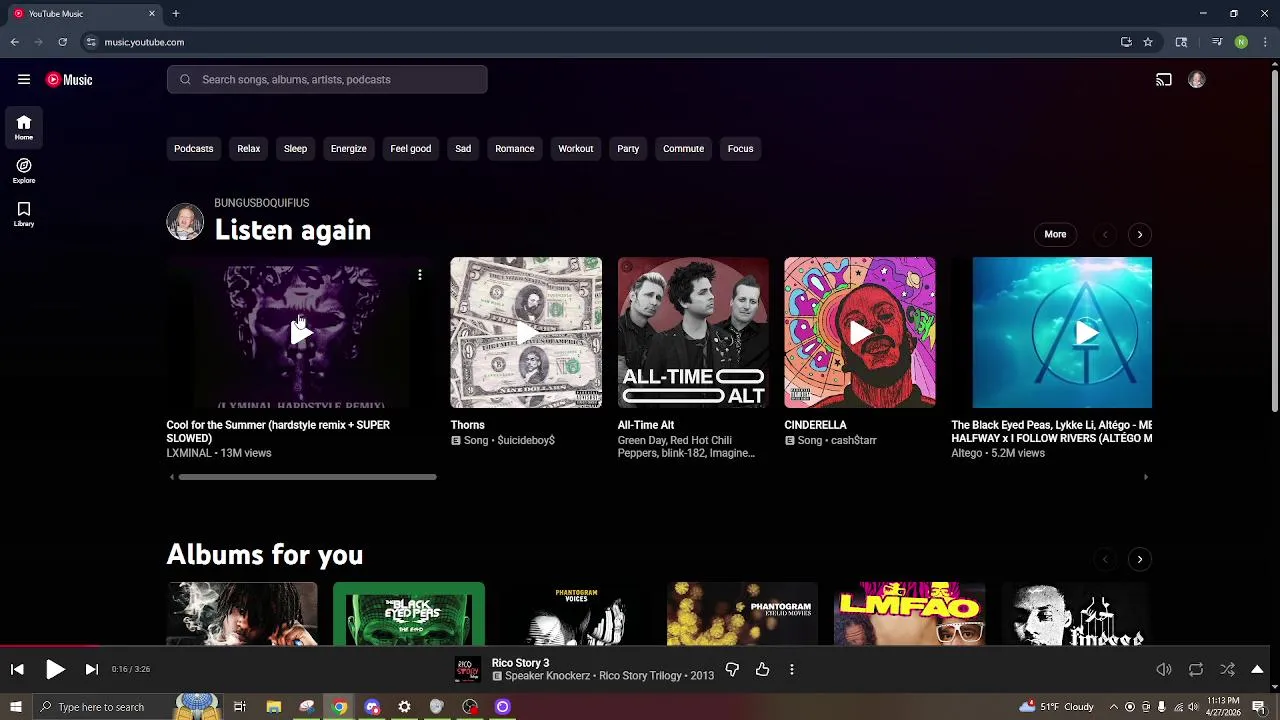The width and height of the screenshot is (1280, 720).
Task: Open Chrome three-dot customize menu
Action: (1265, 42)
